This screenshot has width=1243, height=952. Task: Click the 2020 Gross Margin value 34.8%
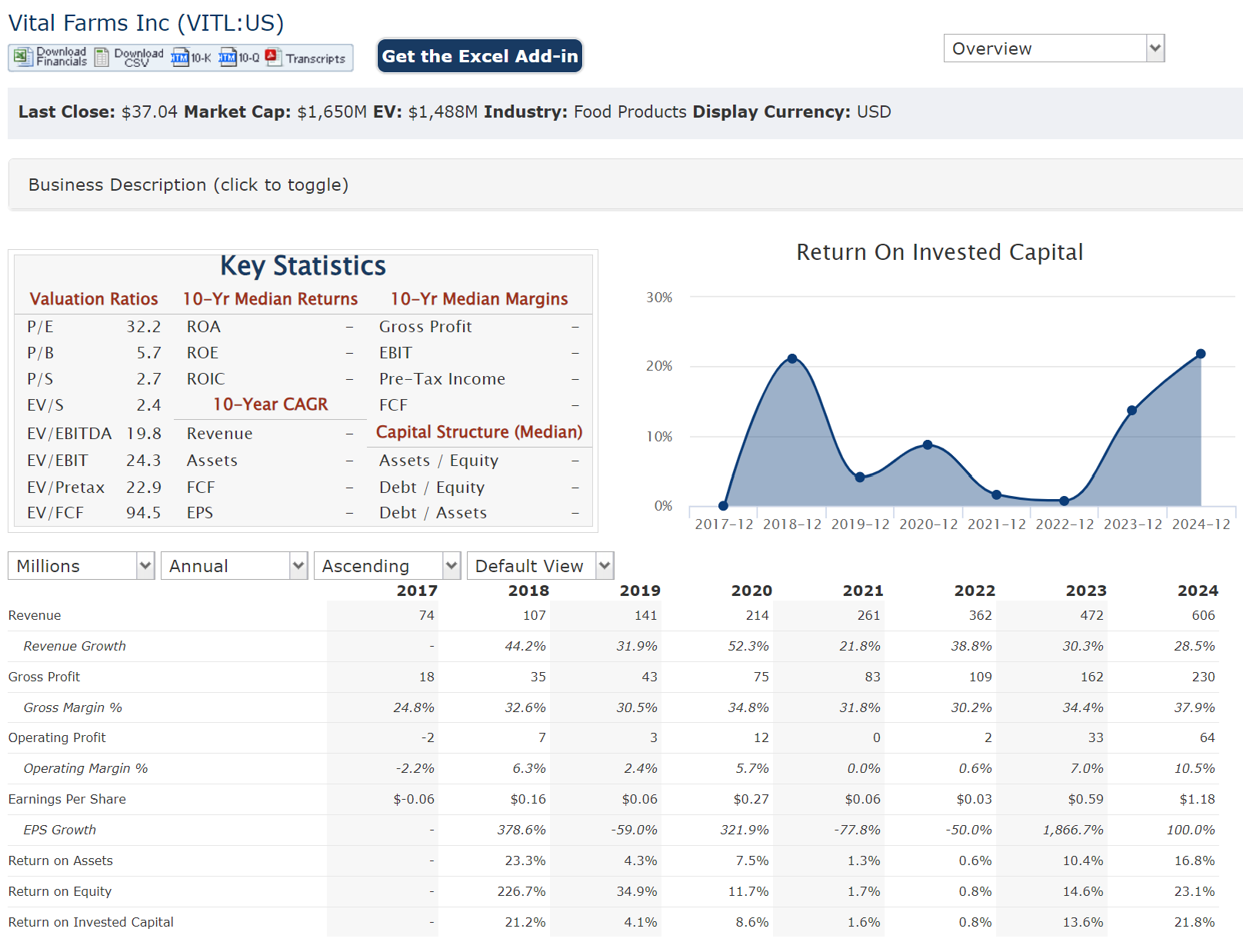pyautogui.click(x=748, y=707)
